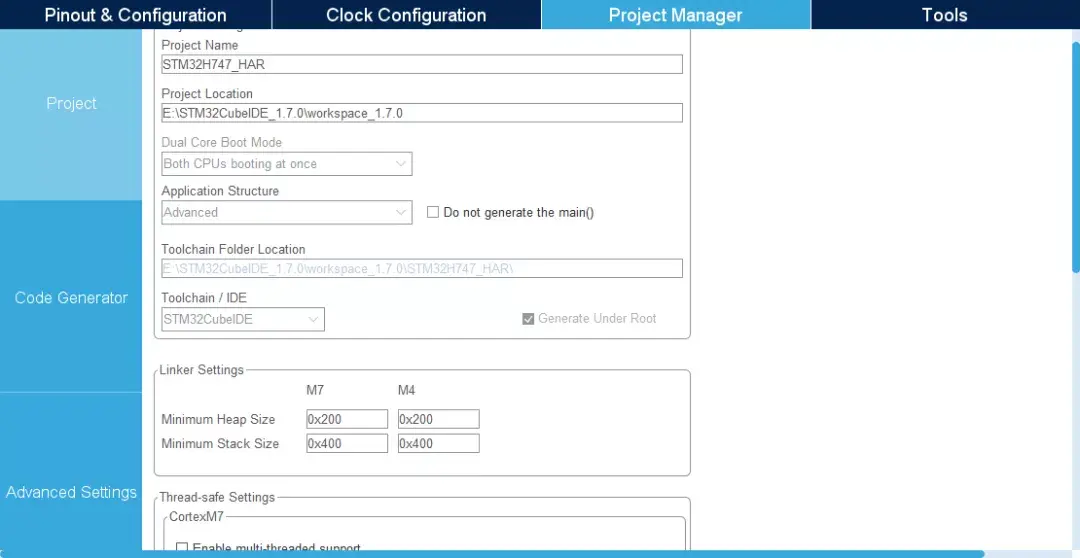Select the Project Manager tab
Screen dimensions: 1080x558
click(x=676, y=14)
